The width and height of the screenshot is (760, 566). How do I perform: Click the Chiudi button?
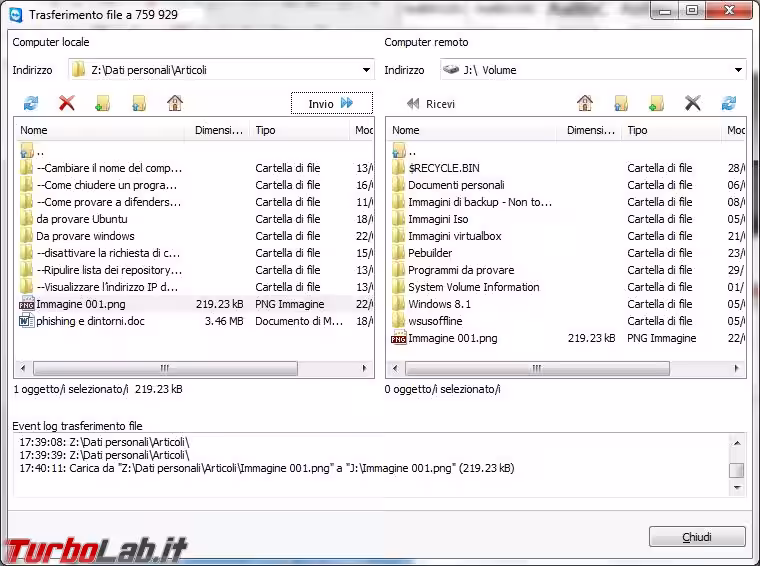click(697, 537)
